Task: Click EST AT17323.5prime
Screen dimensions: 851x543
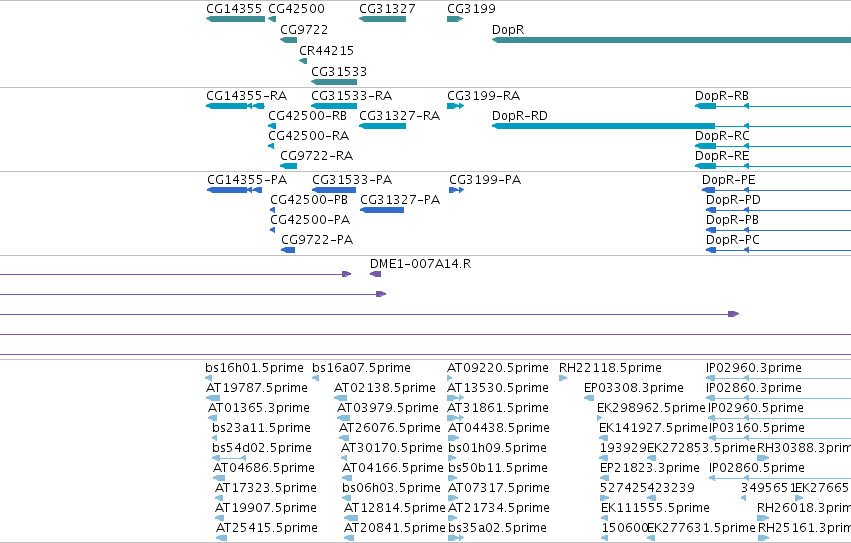Action: (x=219, y=499)
